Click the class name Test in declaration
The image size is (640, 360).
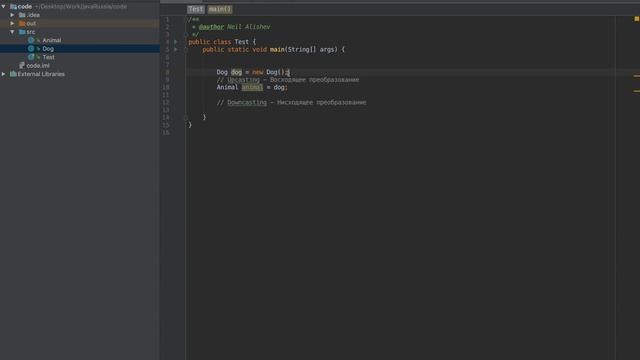point(241,42)
